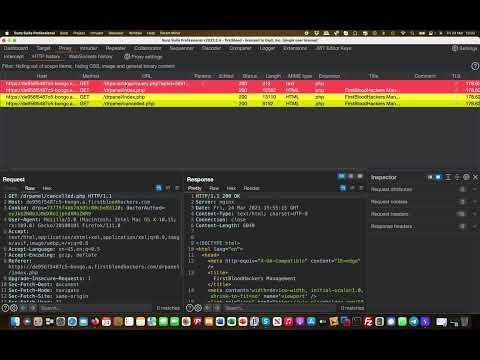The height and width of the screenshot is (360, 480).
Task: Sort history by Status column
Action: pyautogui.click(x=250, y=76)
